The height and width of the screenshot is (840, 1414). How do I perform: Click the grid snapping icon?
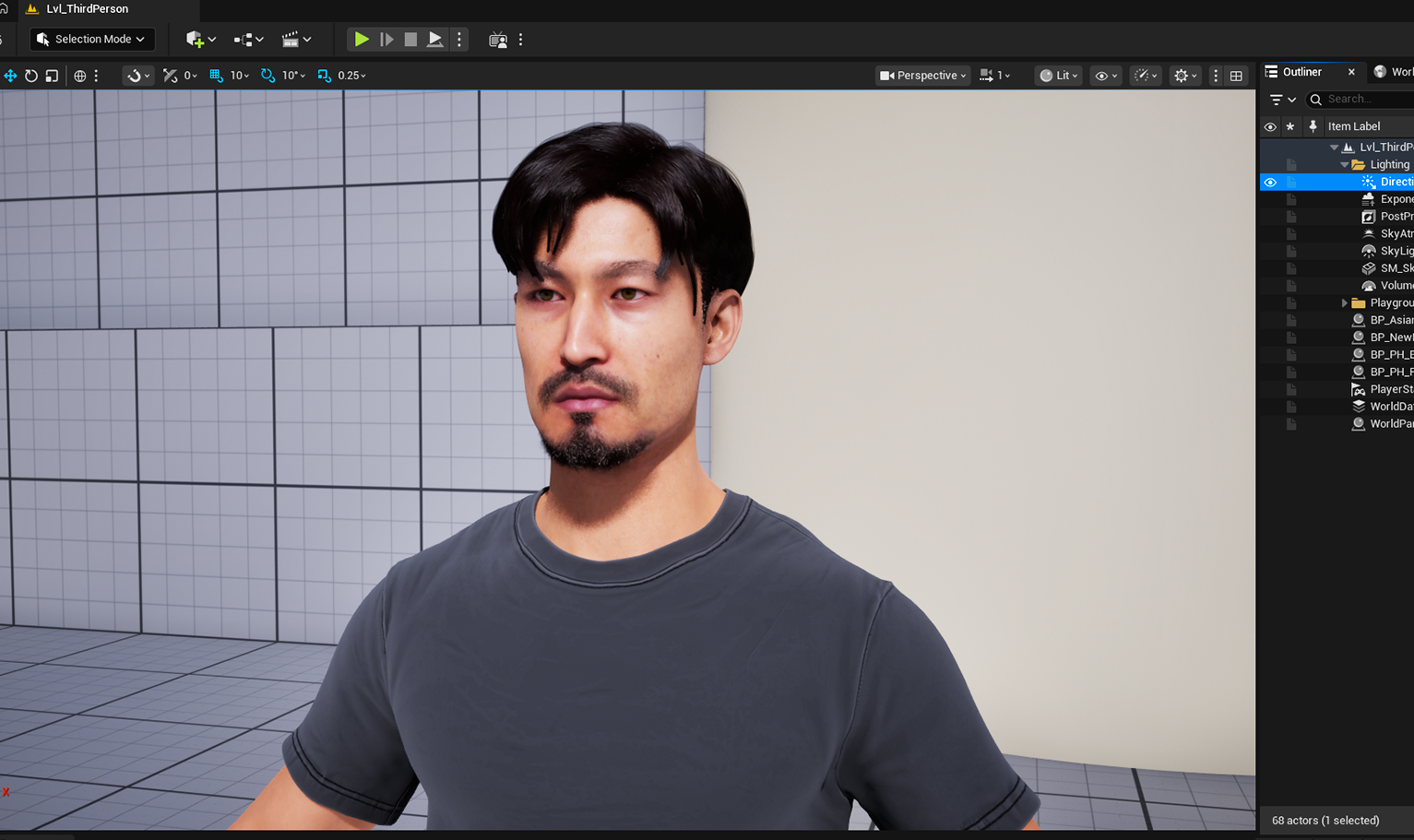click(x=215, y=76)
